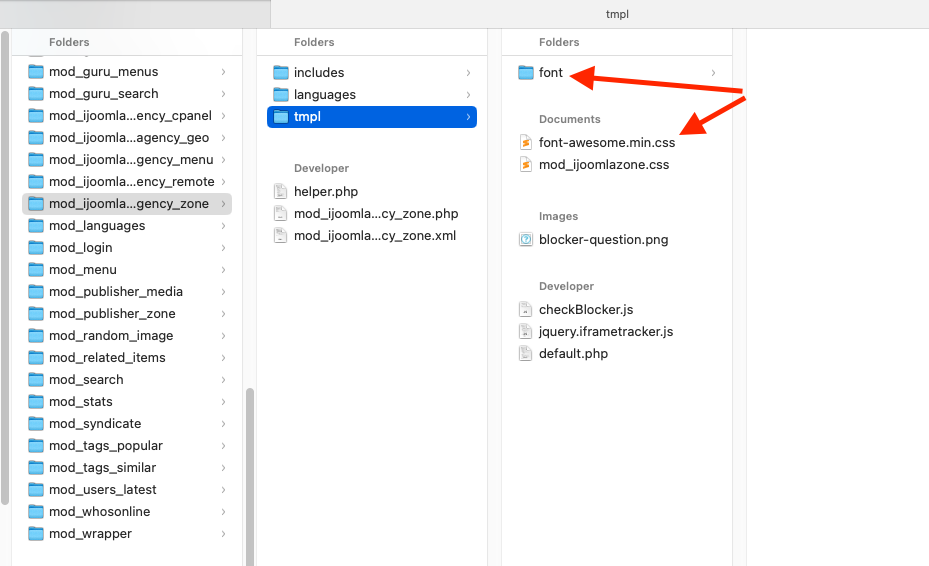This screenshot has height=566, width=929.
Task: Open the mod_search folder
Action: tap(86, 380)
